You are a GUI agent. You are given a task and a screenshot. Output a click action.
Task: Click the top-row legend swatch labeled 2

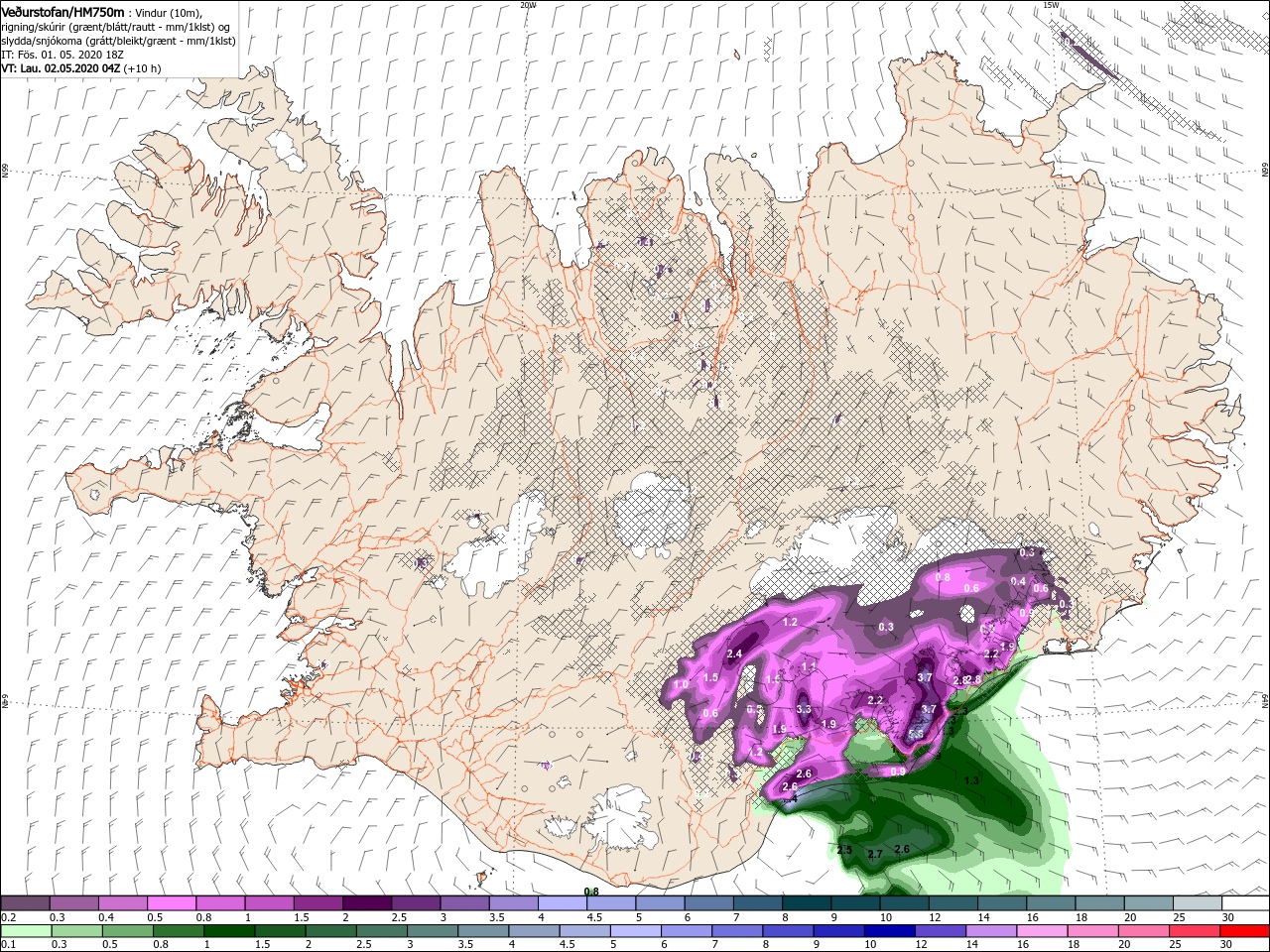click(x=366, y=903)
